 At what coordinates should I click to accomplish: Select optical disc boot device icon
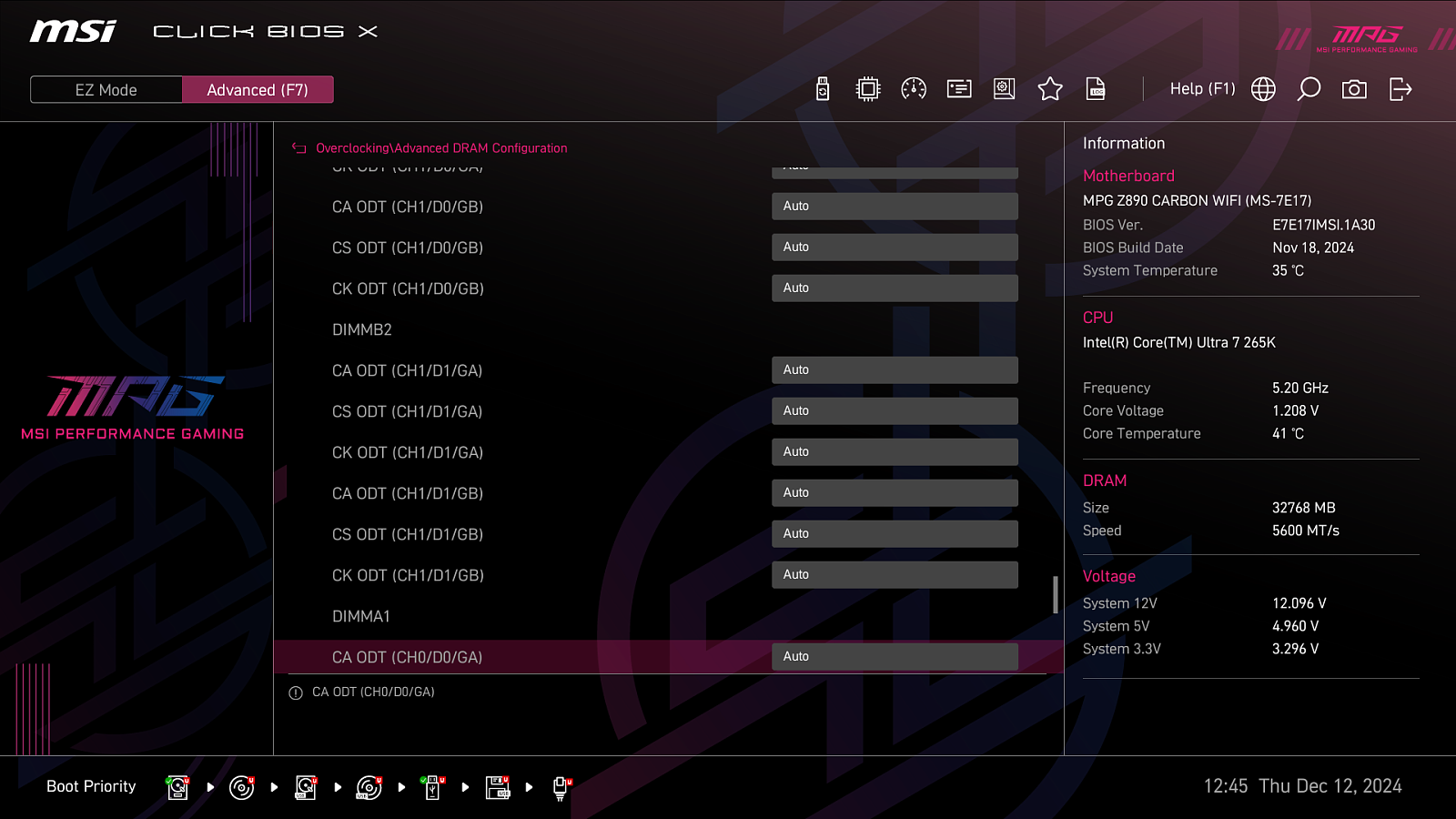click(241, 787)
